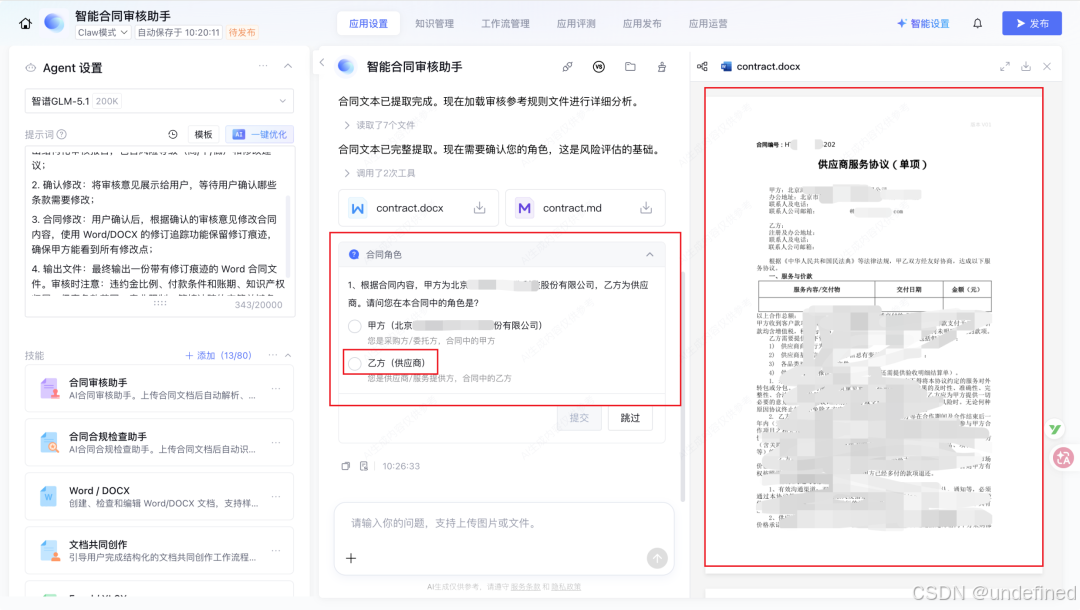Switch to 工作流管理 tab

pyautogui.click(x=506, y=23)
